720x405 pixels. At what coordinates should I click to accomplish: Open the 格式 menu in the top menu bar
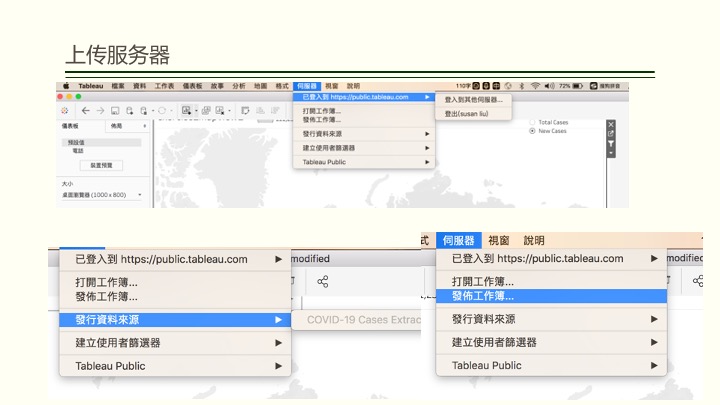[x=282, y=86]
